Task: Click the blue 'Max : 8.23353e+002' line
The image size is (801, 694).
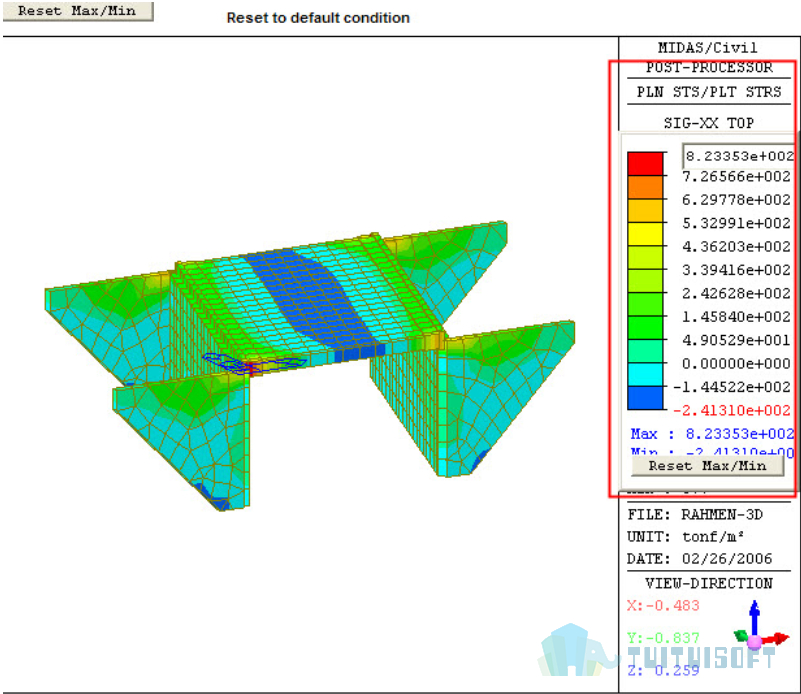Action: click(712, 434)
